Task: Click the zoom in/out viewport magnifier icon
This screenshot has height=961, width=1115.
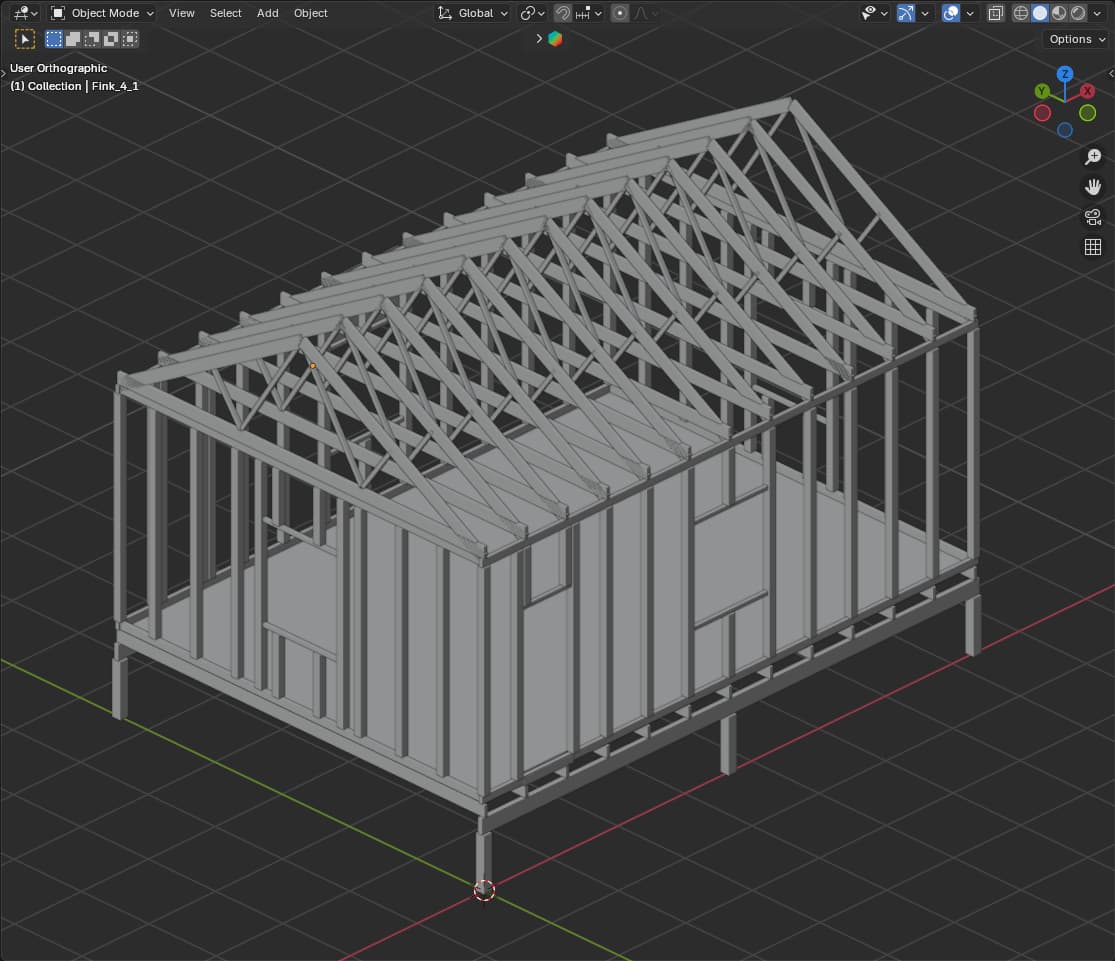Action: [x=1093, y=157]
